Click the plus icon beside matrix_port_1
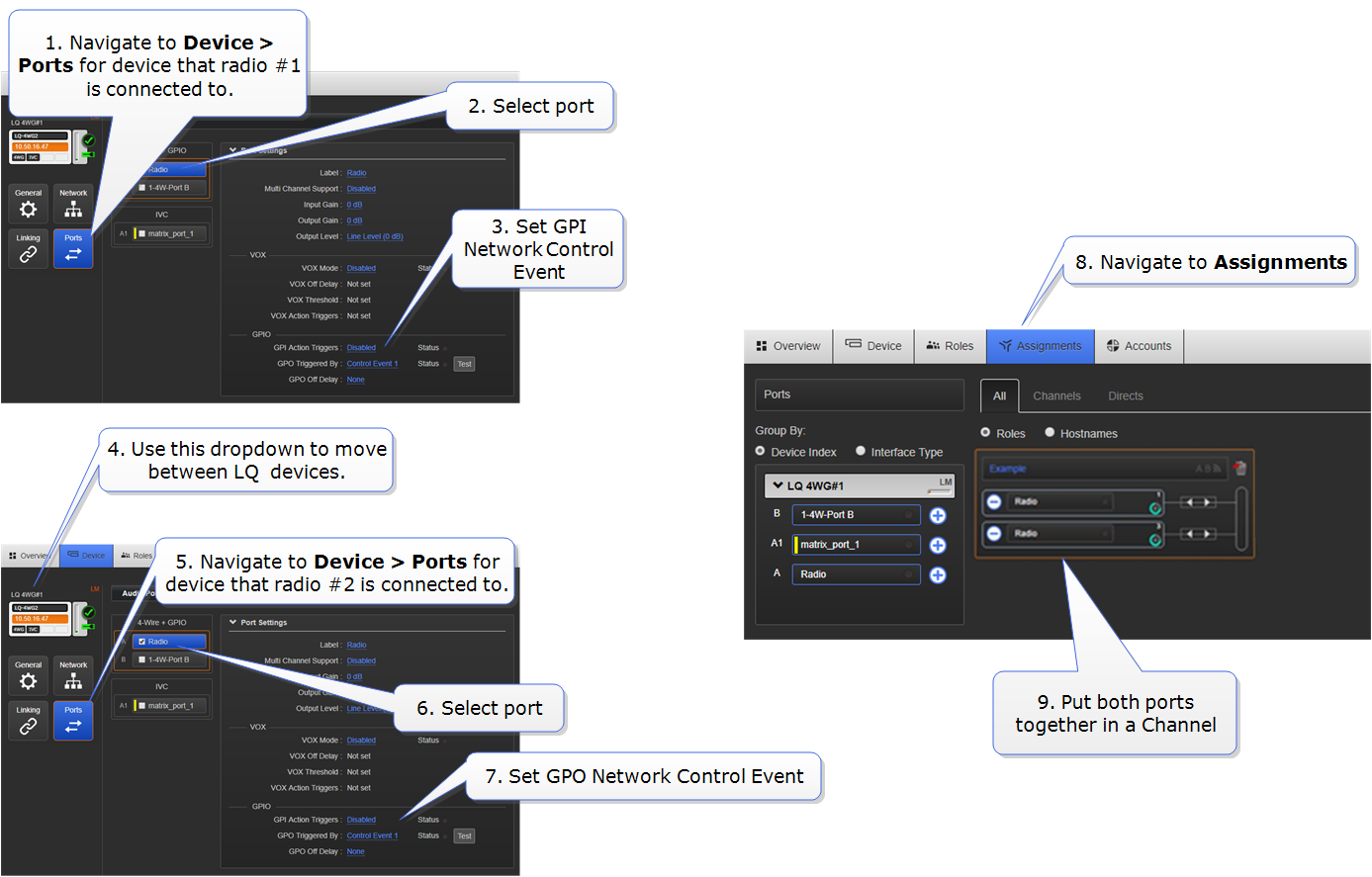Screen dimensions: 1372x877 pos(938,546)
